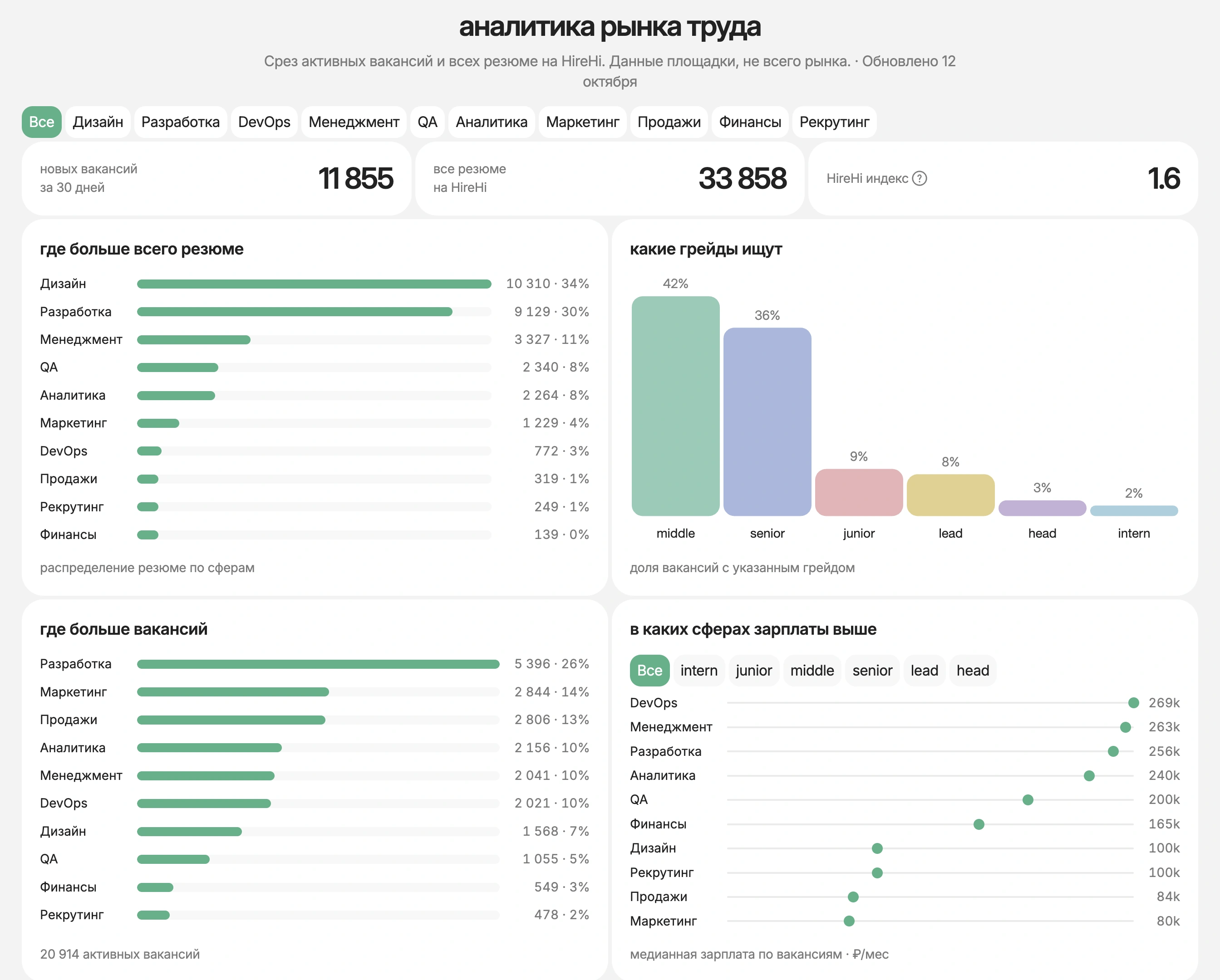Filter salaries by head grade
Viewport: 1220px width, 980px height.
[973, 671]
